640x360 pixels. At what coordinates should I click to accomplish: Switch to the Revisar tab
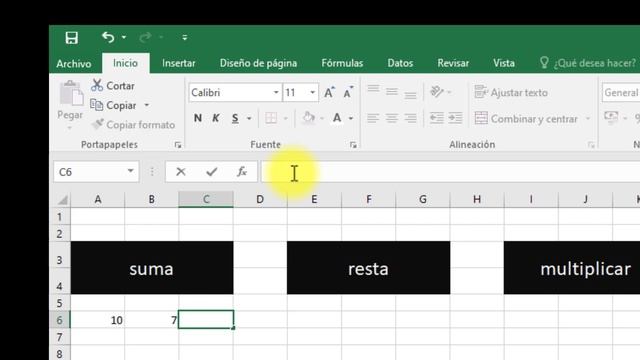coord(453,63)
